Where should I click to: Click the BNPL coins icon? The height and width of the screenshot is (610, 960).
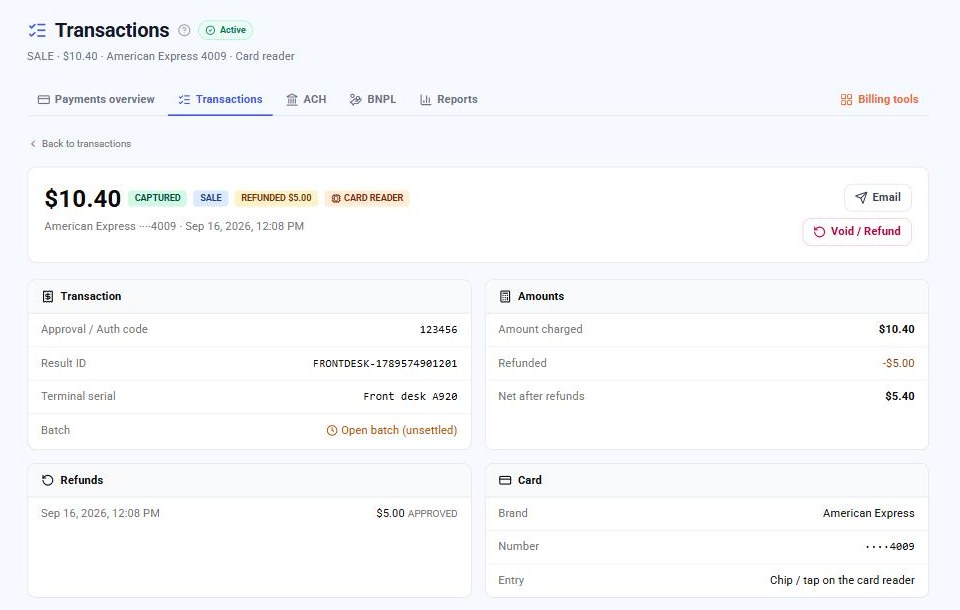pyautogui.click(x=355, y=99)
